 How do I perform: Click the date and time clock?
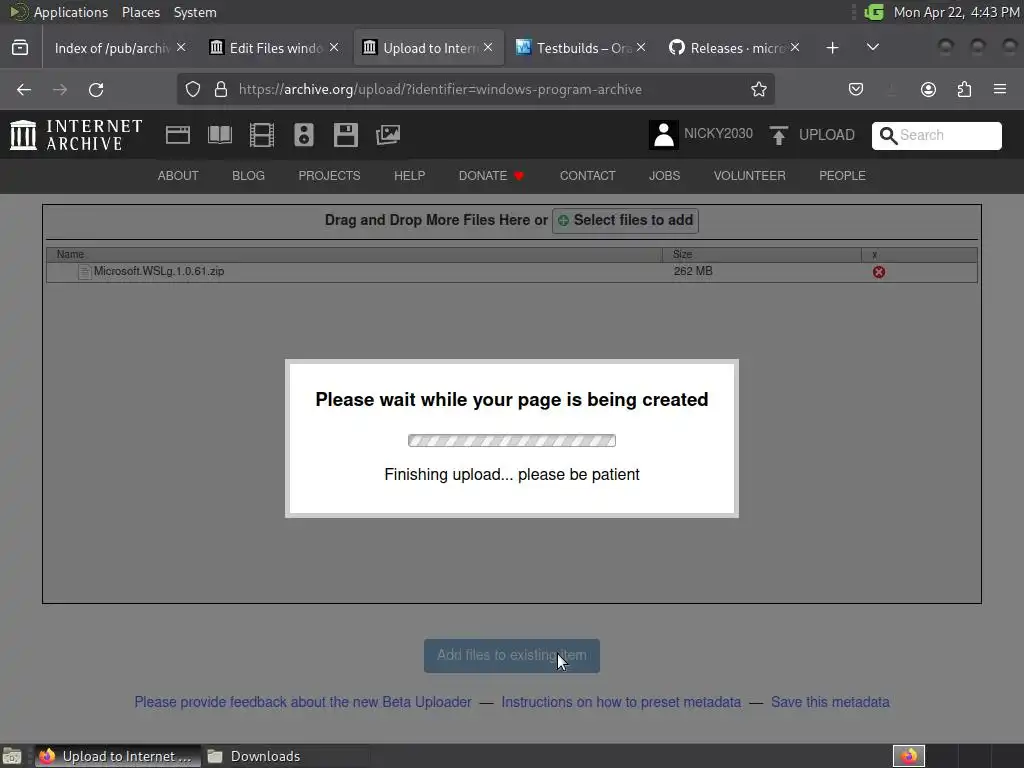956,12
